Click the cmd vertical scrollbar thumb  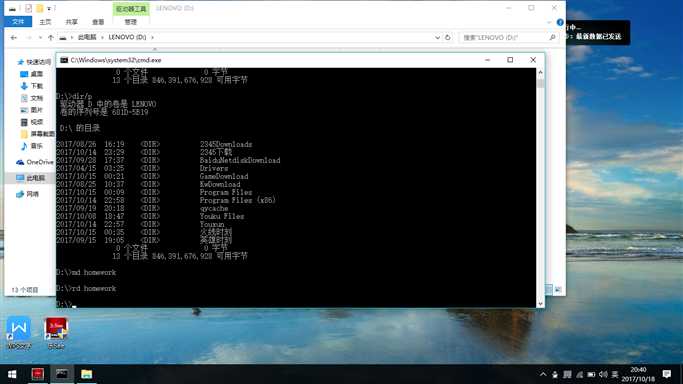click(540, 83)
